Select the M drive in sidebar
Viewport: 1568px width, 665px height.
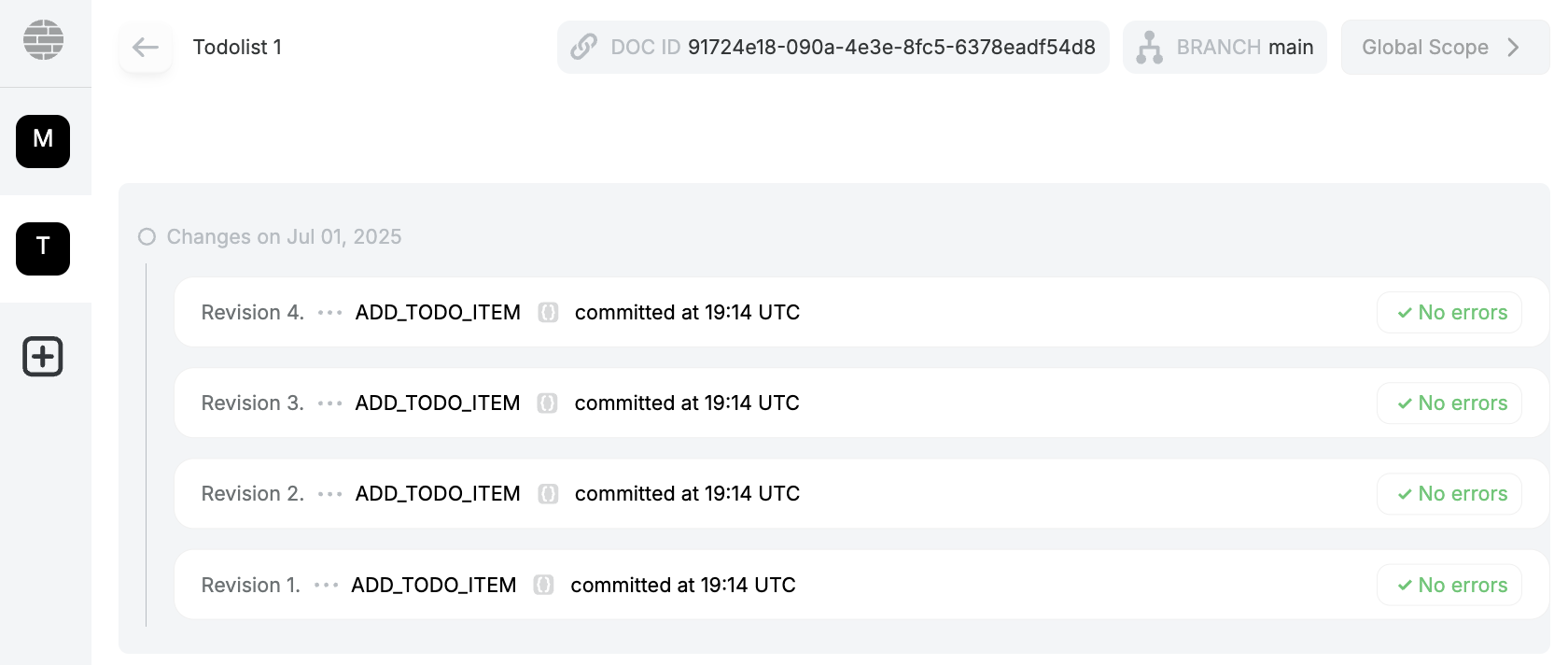(x=43, y=141)
